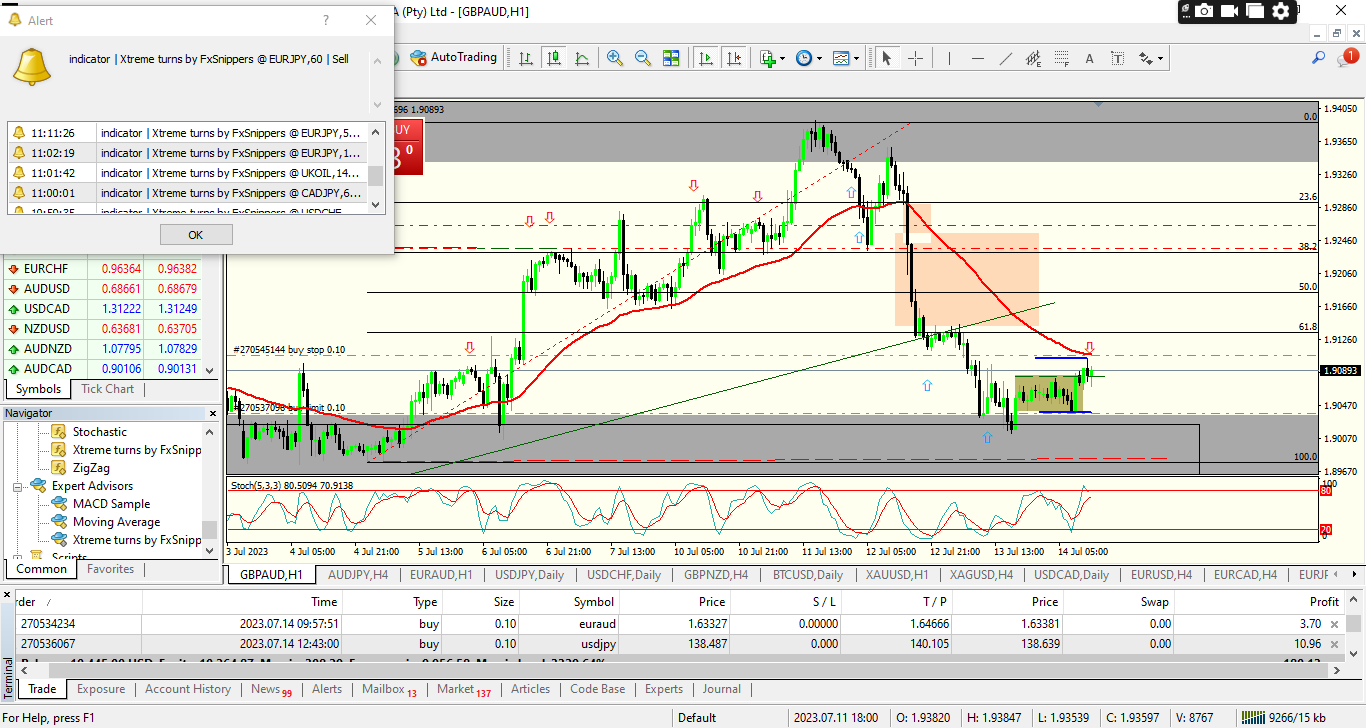Select USDCAD row in Market Watch
Viewport: 1366px width, 728px height.
coord(103,308)
